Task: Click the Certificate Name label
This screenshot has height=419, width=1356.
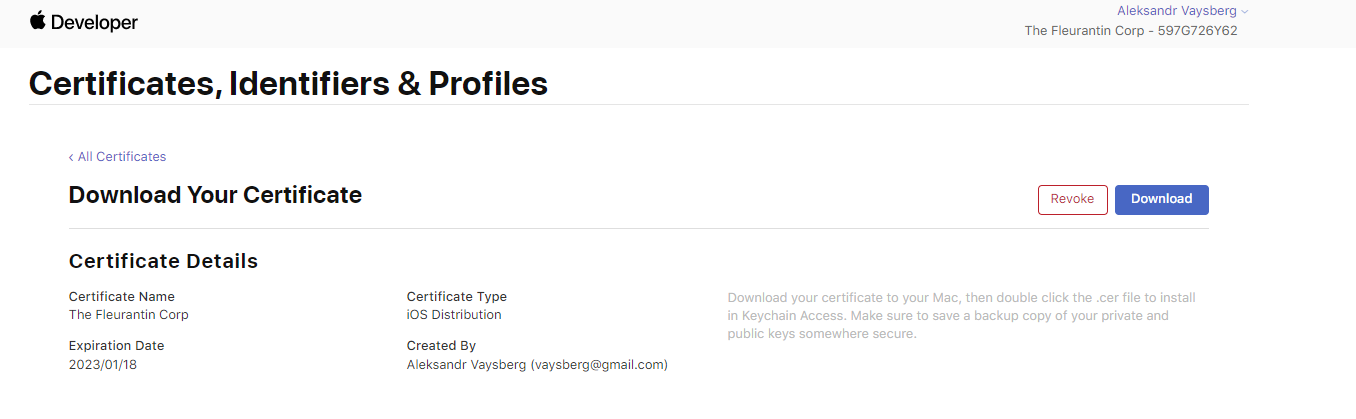Action: (121, 297)
